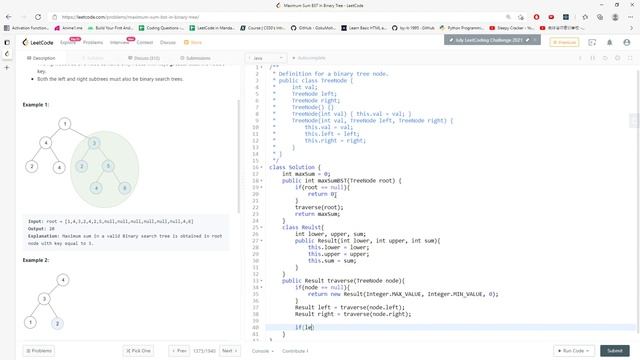Toggle the Autocomplete option
The width and height of the screenshot is (640, 360).
309,58
